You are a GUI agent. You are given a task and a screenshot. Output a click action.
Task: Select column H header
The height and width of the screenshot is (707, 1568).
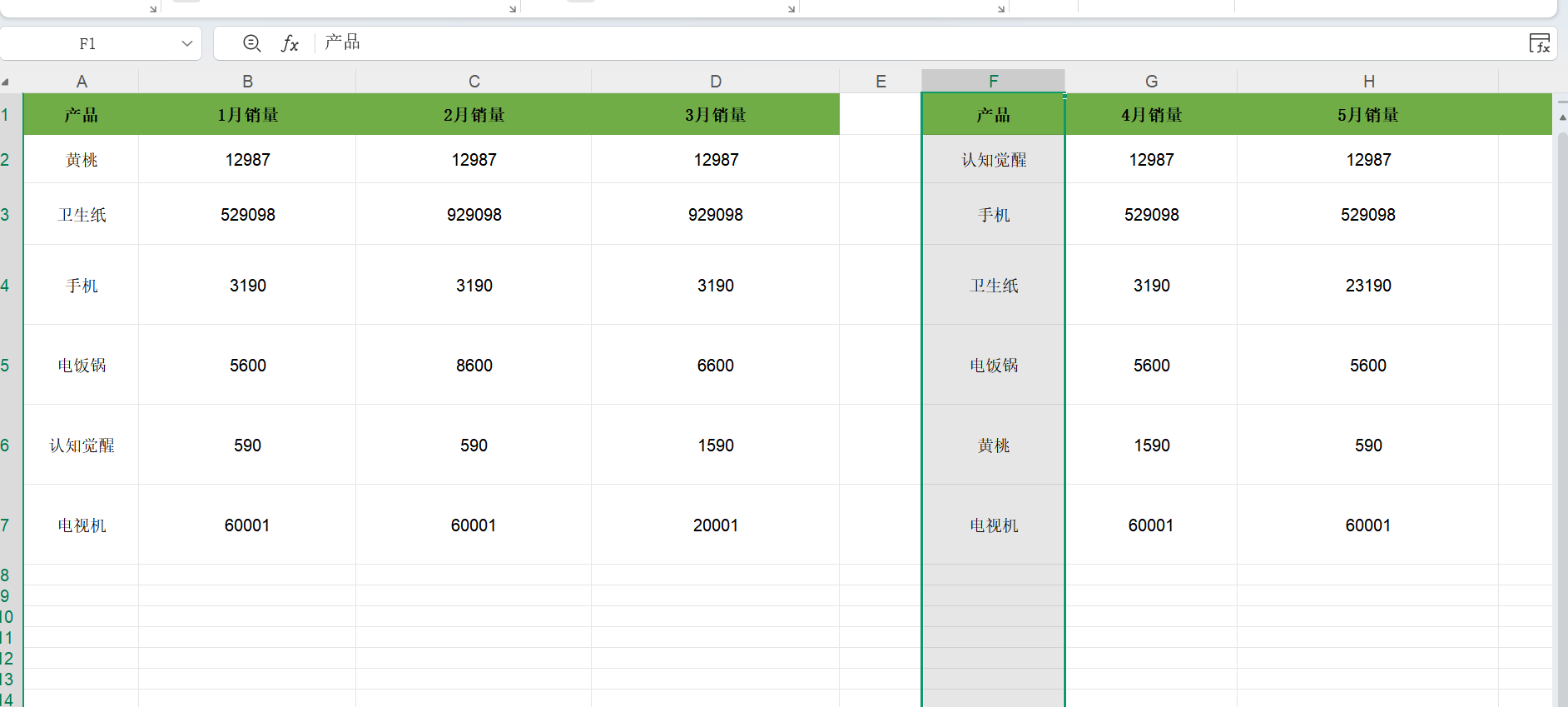[x=1368, y=82]
